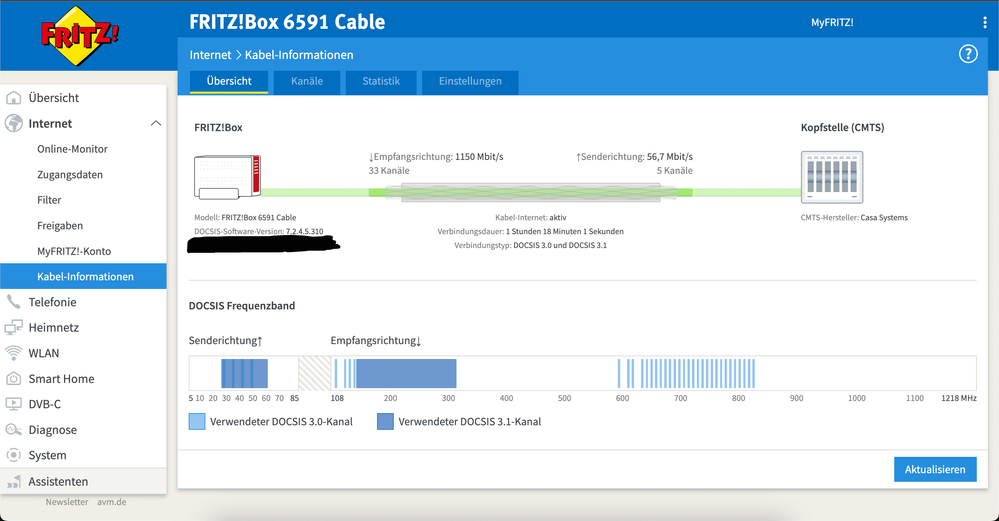Click the FRITZ! logo
Screen dimensions: 999x521
[80, 36]
